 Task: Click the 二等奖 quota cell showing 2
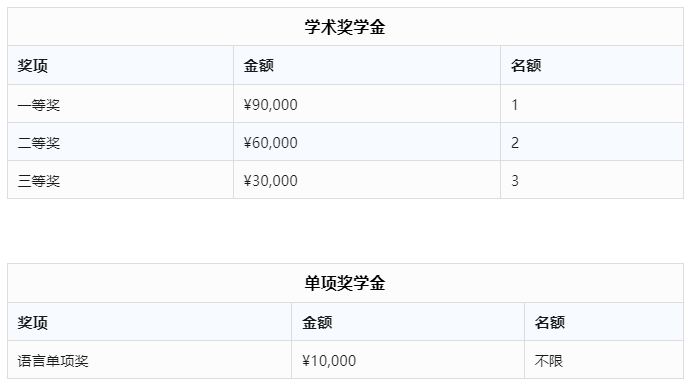(x=592, y=142)
